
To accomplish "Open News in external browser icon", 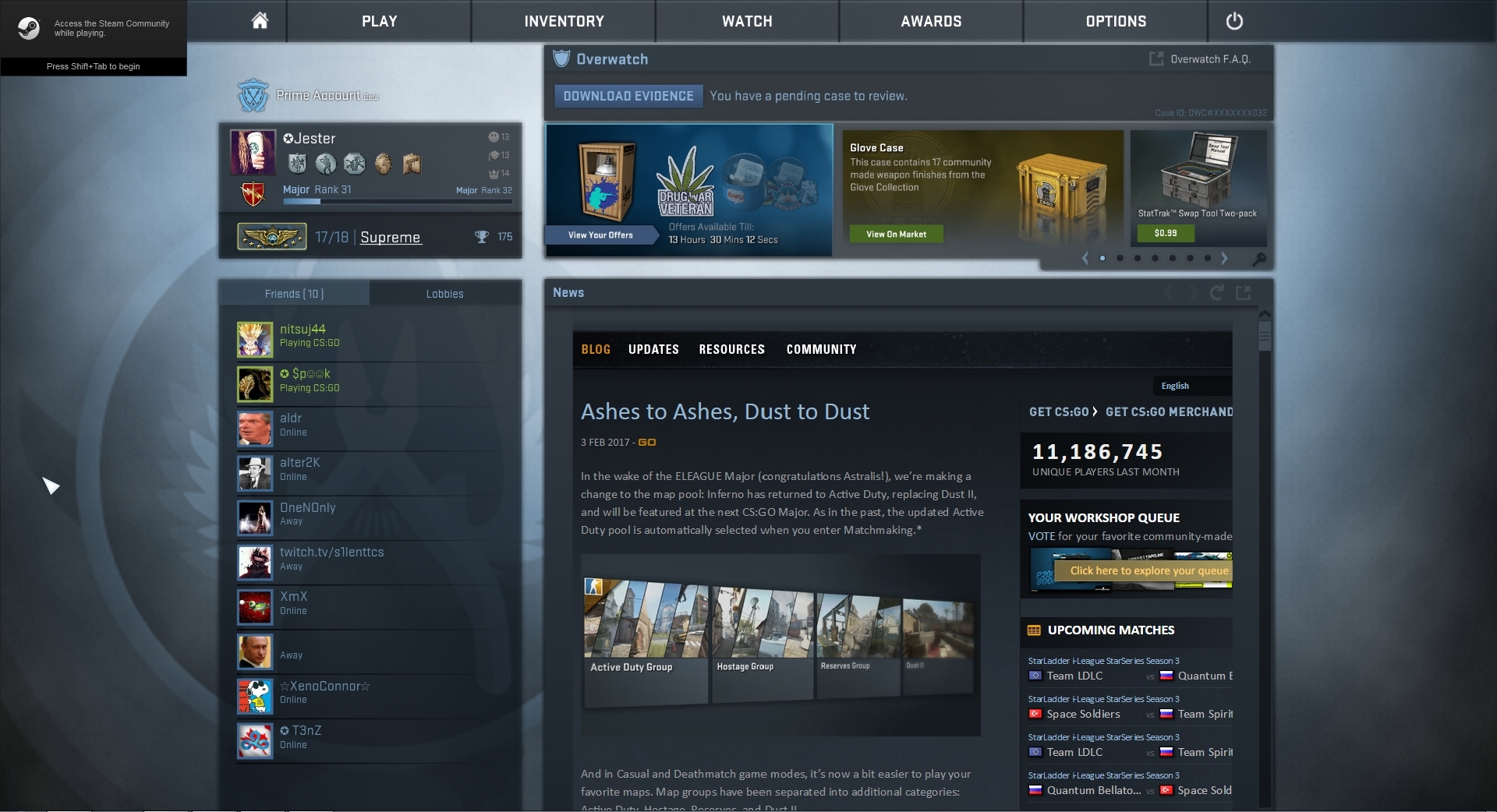I will coord(1244,292).
